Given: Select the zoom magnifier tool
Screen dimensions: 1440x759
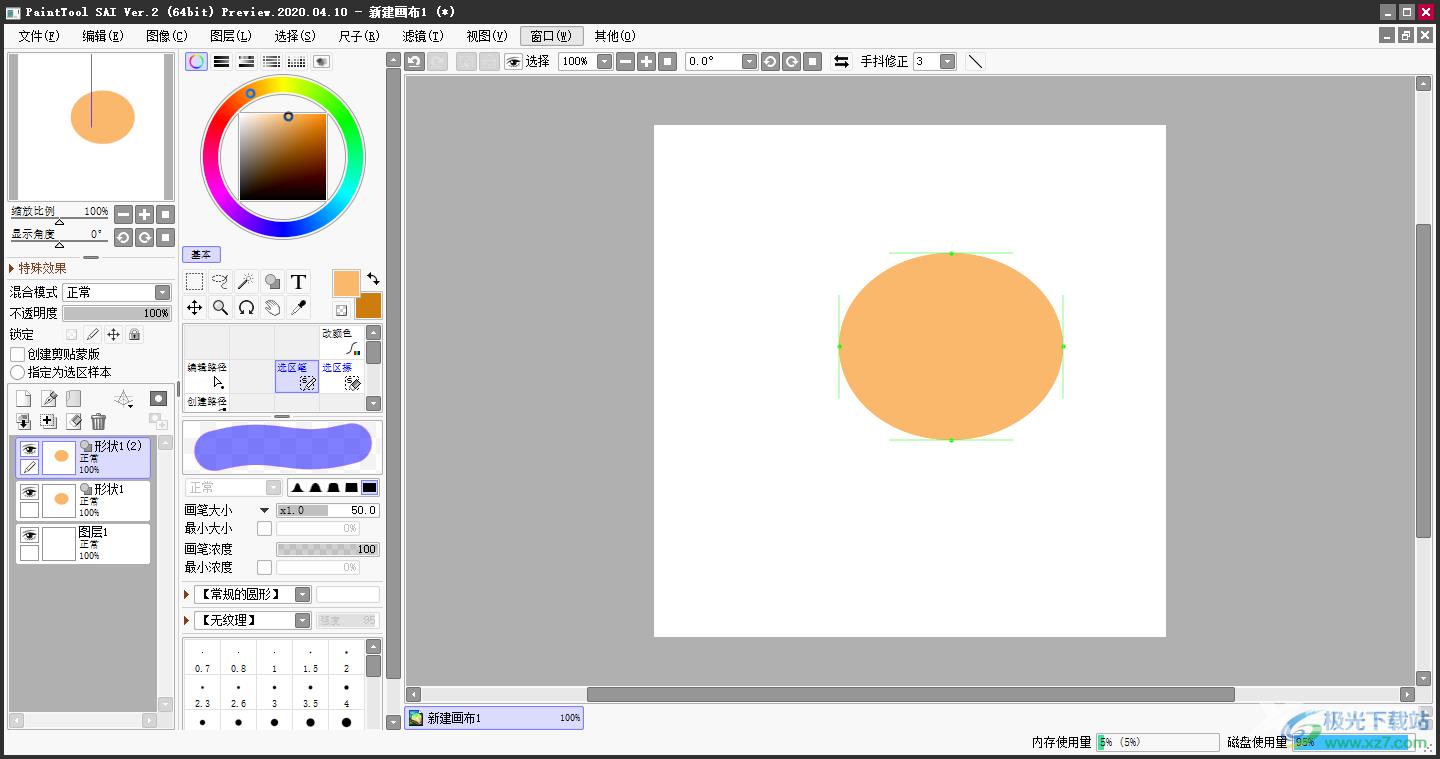Looking at the screenshot, I should [221, 308].
